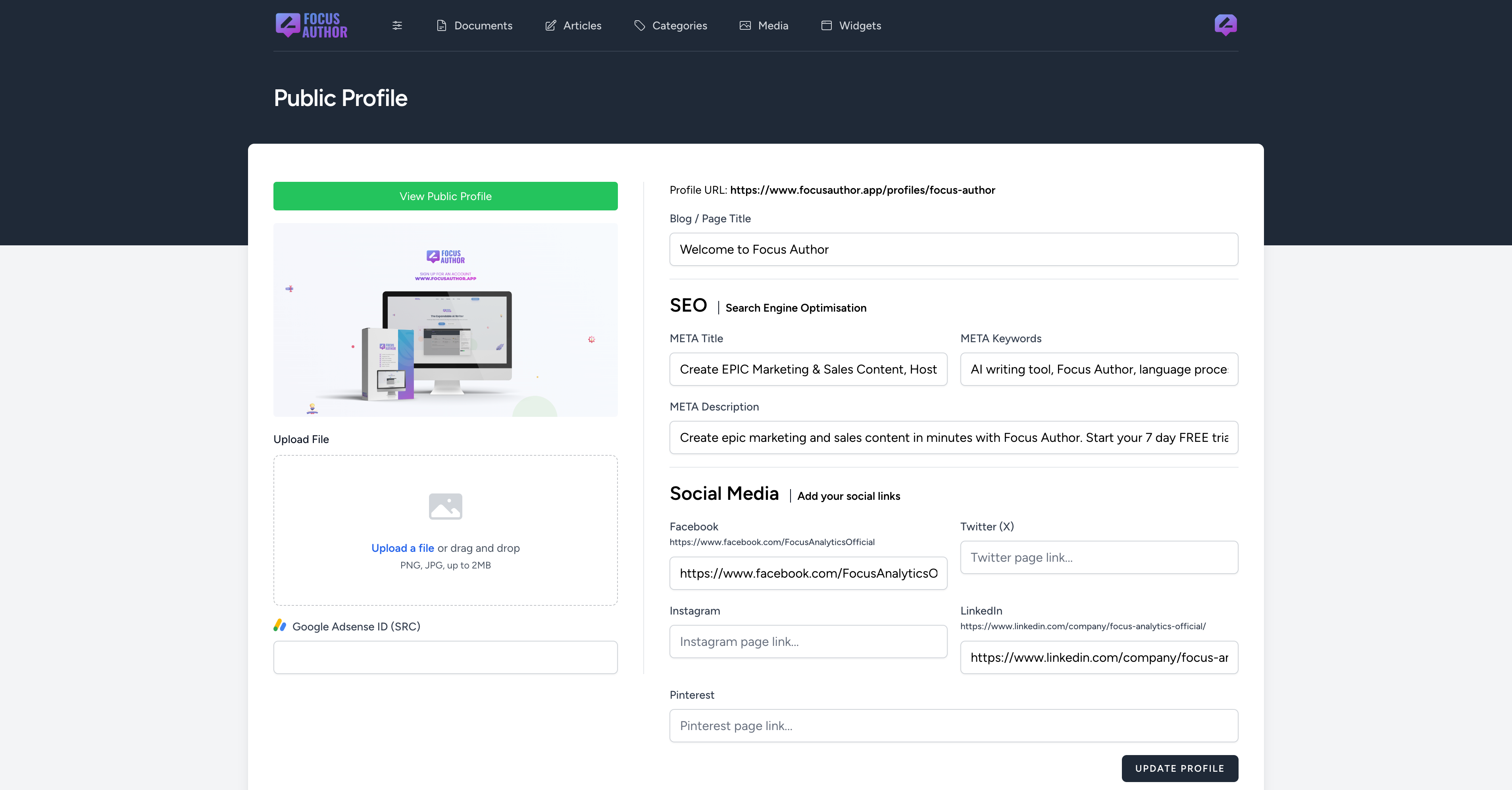Click the Google Adsense ID input
This screenshot has height=790, width=1512.
(x=446, y=657)
